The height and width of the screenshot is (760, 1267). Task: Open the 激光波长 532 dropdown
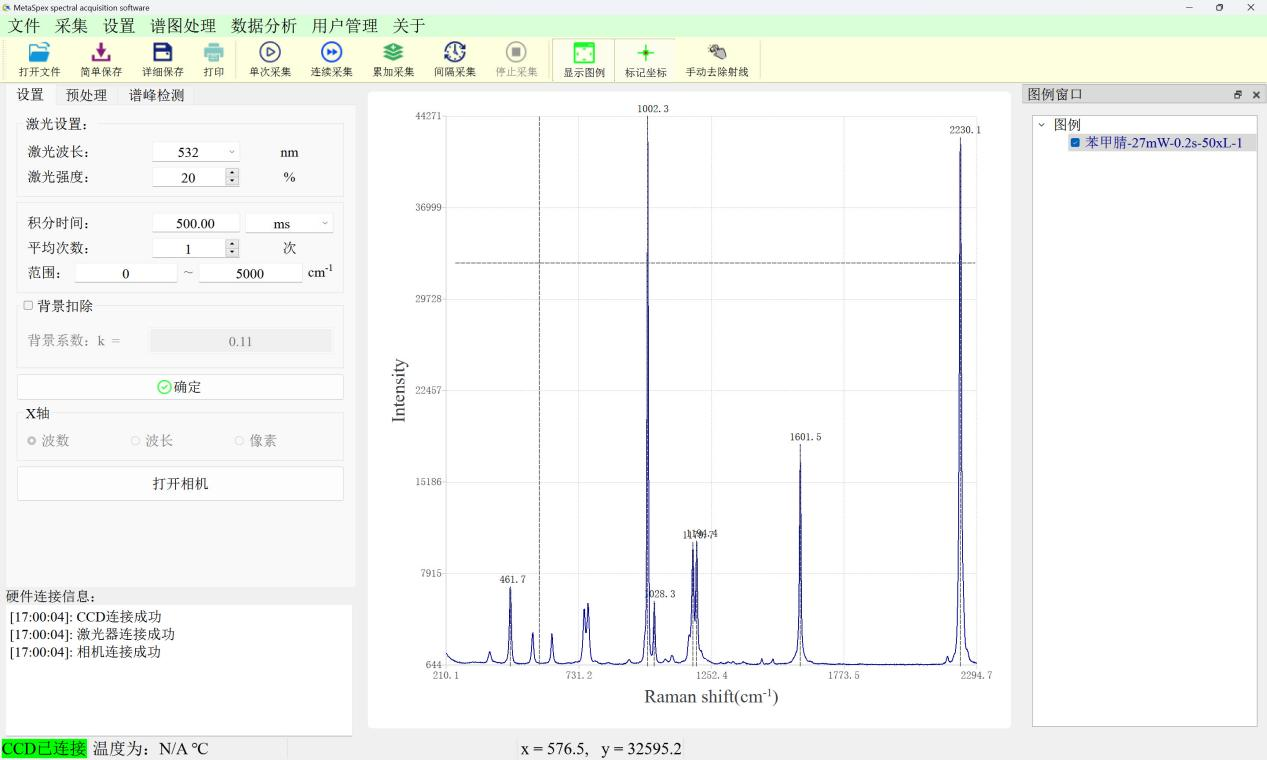click(196, 152)
